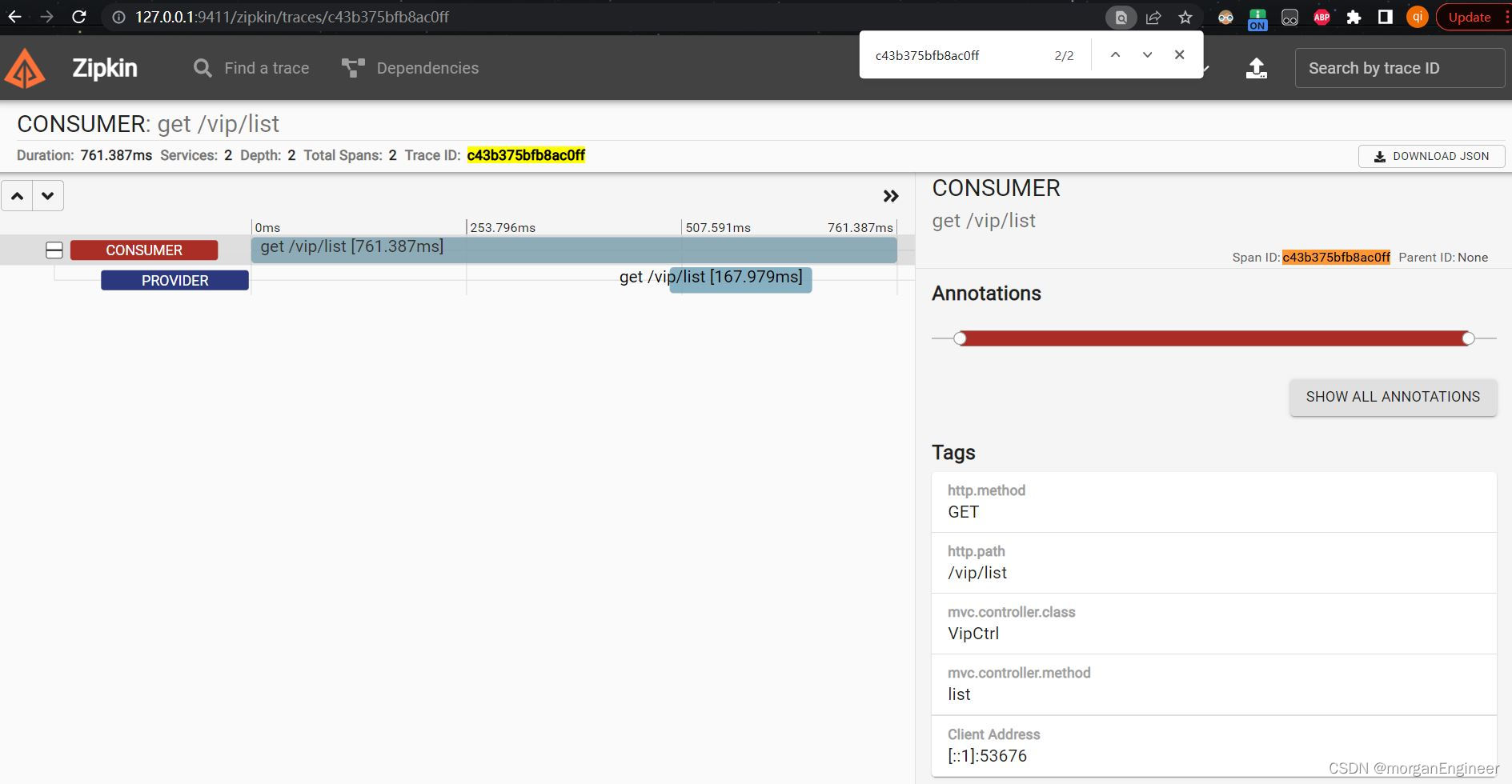The height and width of the screenshot is (784, 1512).
Task: Select the CONSUMER service label
Action: pyautogui.click(x=144, y=250)
